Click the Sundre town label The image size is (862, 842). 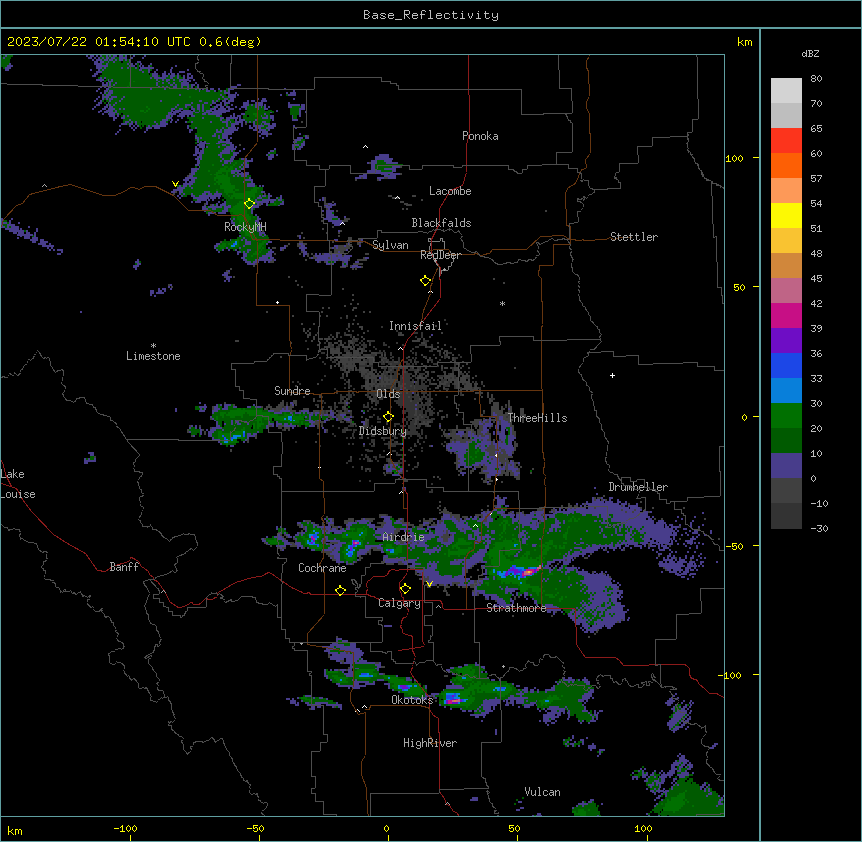coord(292,391)
